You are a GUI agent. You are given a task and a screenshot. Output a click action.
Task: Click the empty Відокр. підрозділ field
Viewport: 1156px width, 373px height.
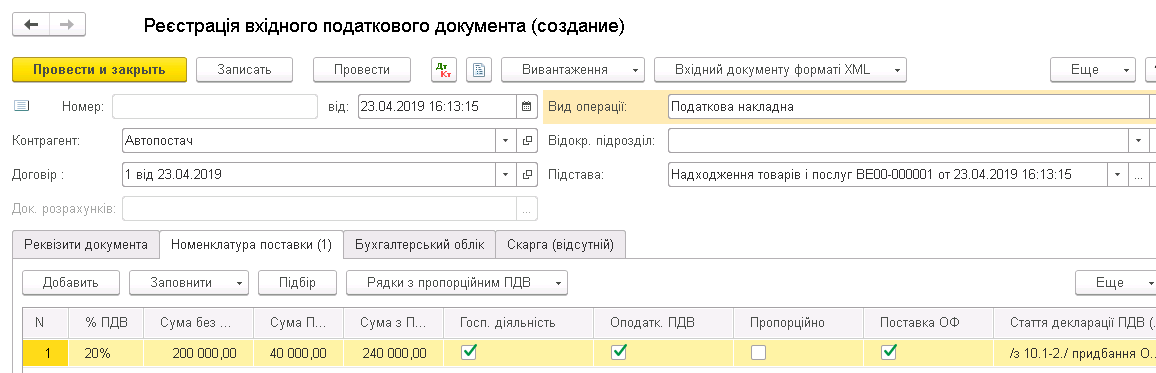(x=899, y=140)
